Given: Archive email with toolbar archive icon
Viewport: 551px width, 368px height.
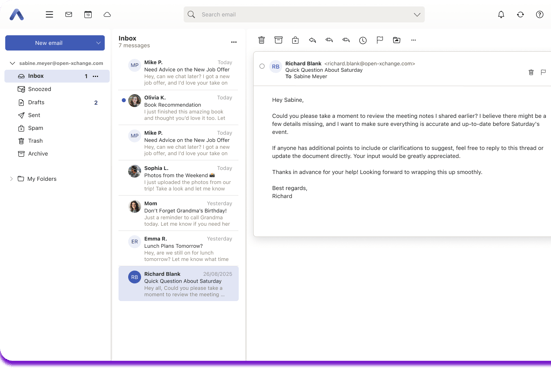Looking at the screenshot, I should coord(278,40).
